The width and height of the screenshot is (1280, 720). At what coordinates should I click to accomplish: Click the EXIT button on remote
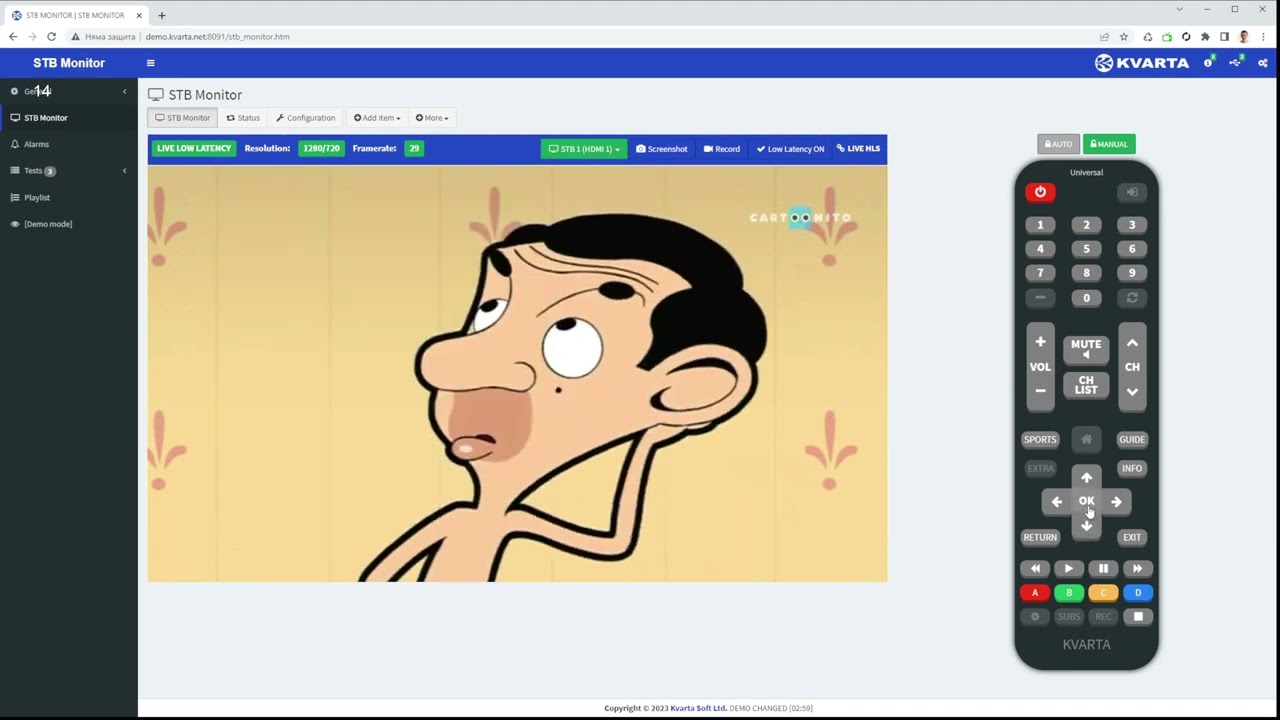click(x=1132, y=537)
